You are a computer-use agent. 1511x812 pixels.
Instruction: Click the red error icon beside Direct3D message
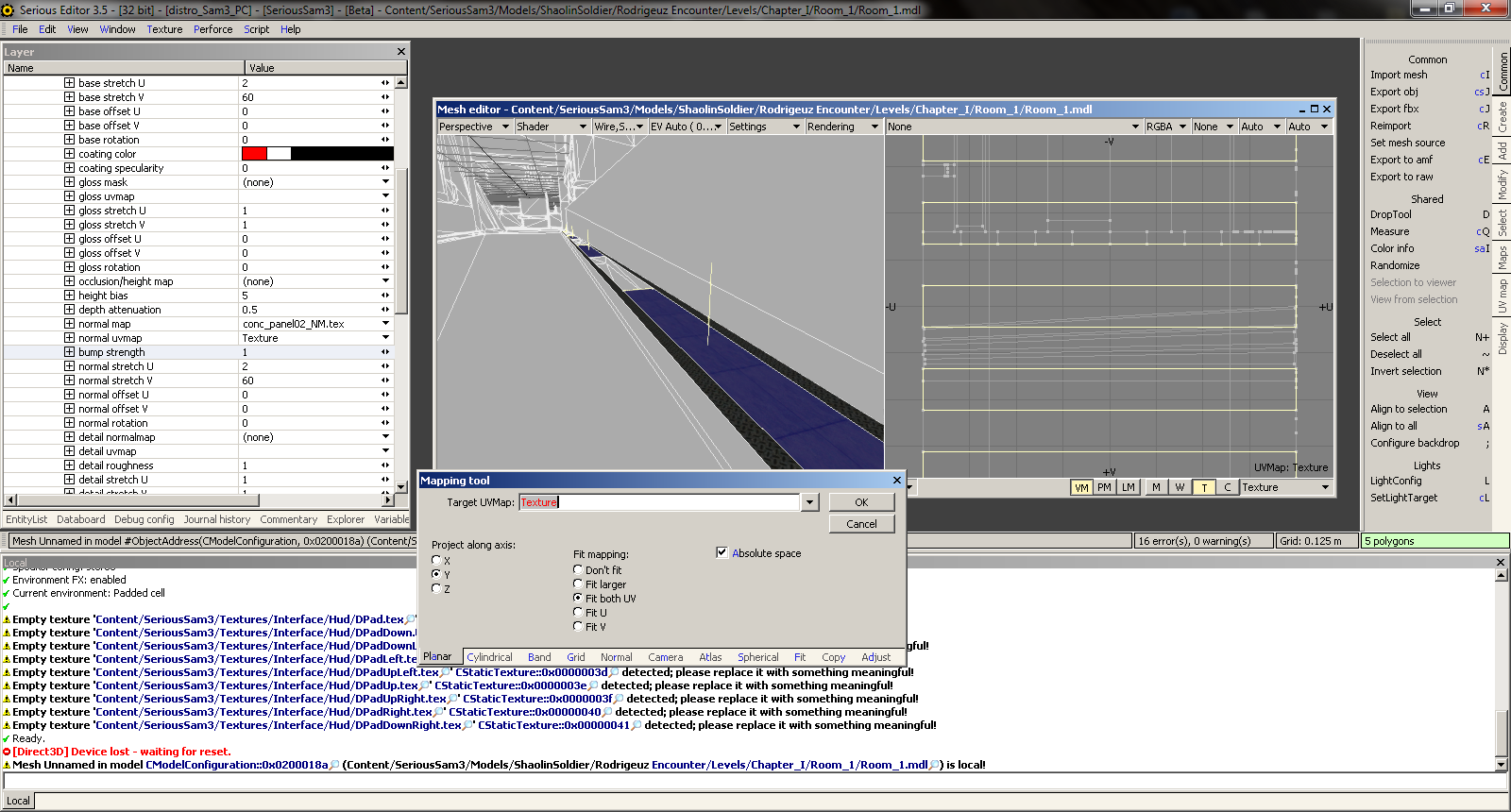[x=7, y=752]
